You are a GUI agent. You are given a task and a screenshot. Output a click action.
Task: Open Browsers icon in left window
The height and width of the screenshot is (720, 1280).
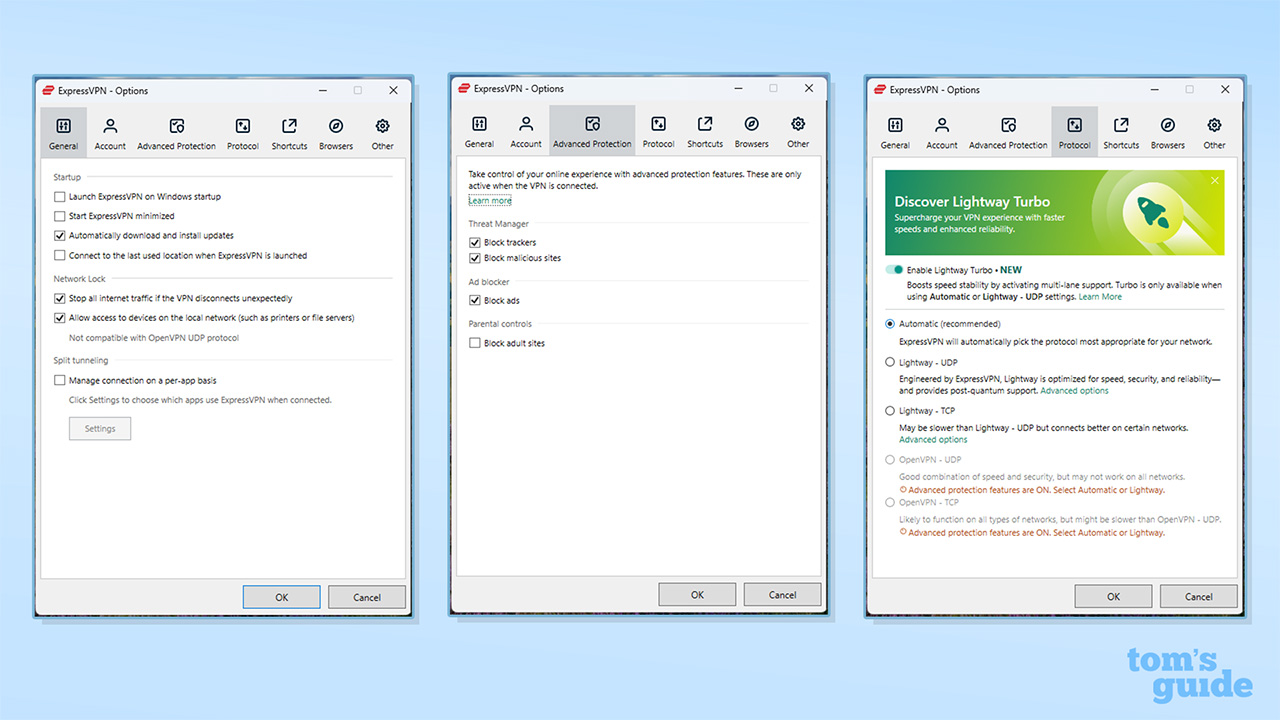coord(336,126)
